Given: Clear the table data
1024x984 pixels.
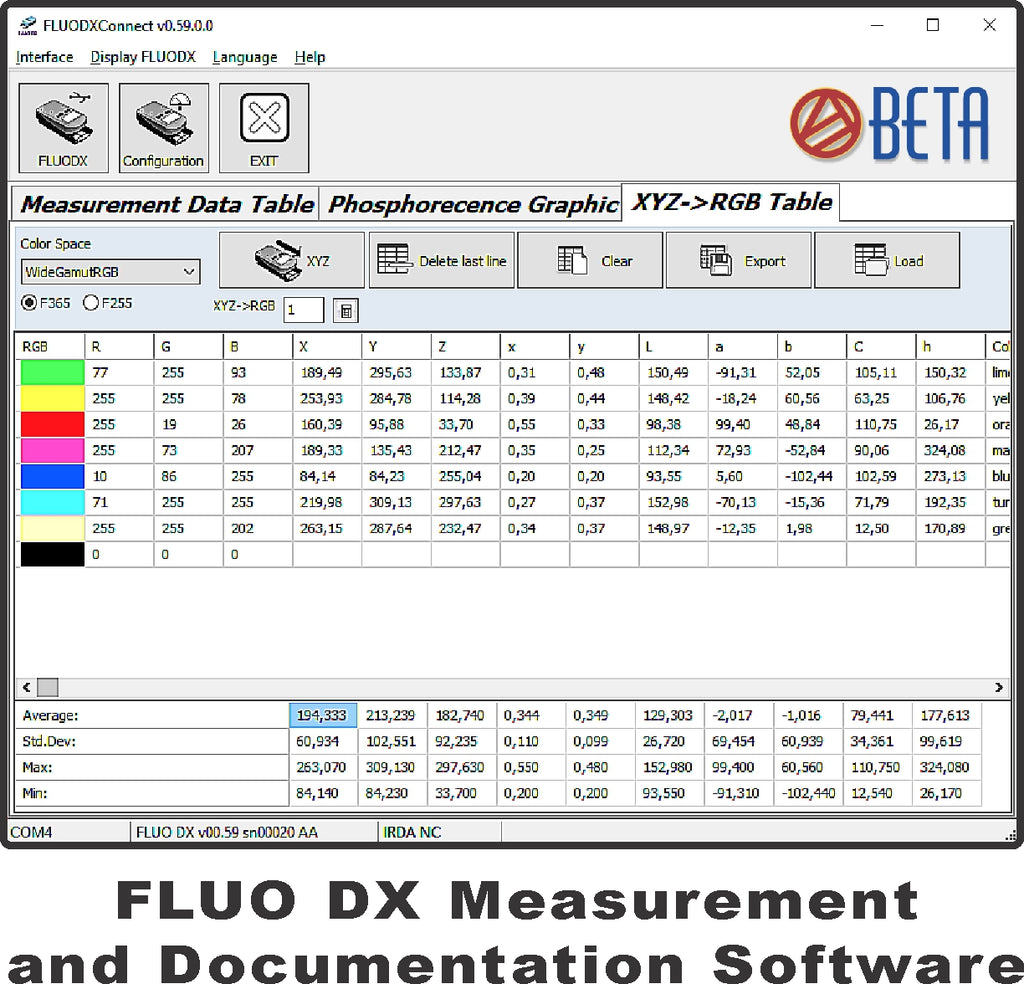Looking at the screenshot, I should point(589,261).
